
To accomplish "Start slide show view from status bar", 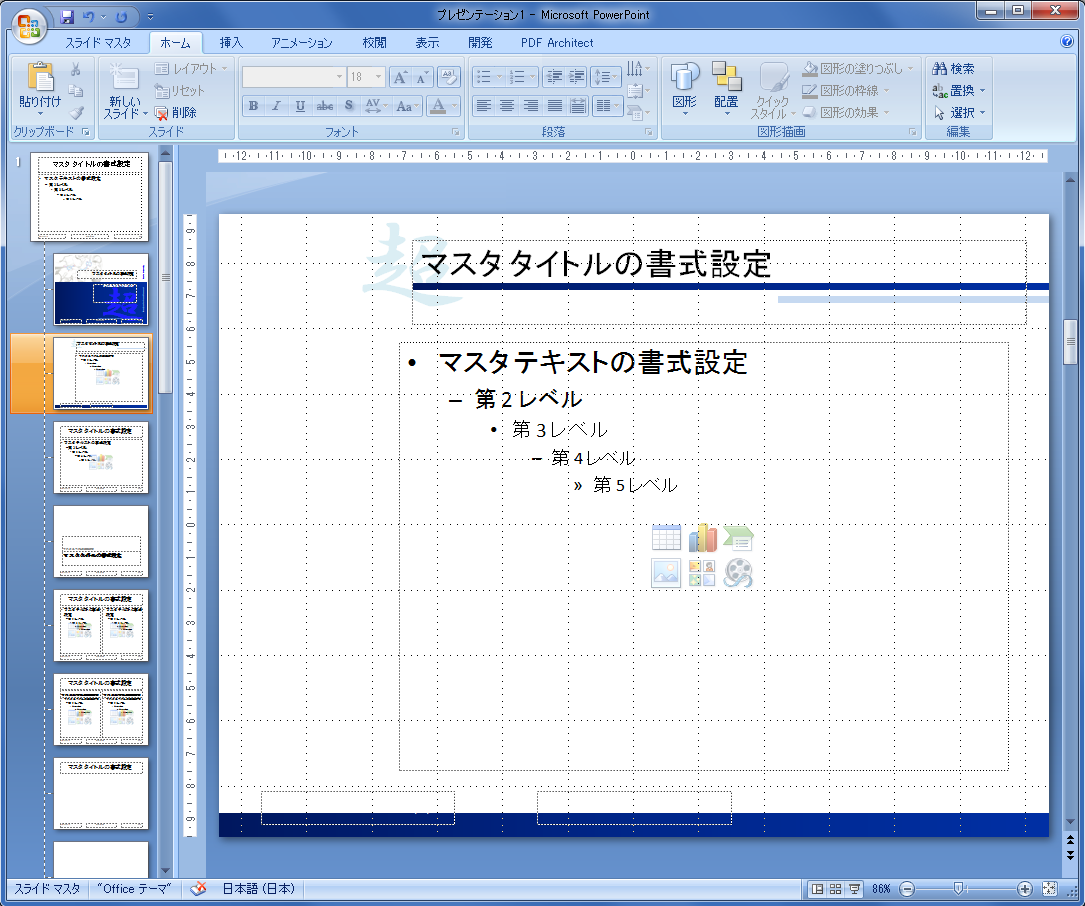I will (x=854, y=888).
